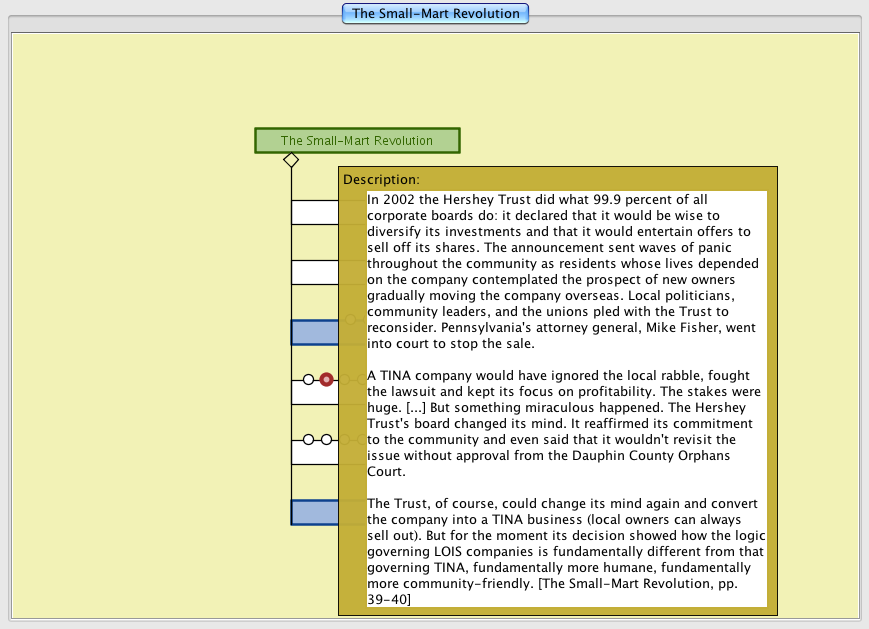Click paragraph beginning "The Trust, of course"

tap(565, 550)
